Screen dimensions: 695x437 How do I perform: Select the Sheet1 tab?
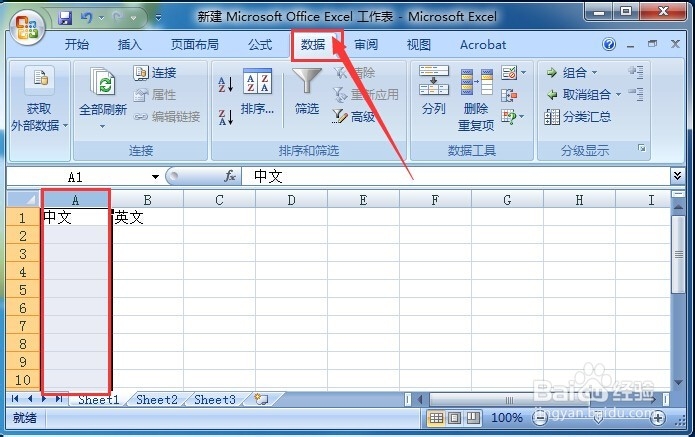(98, 400)
